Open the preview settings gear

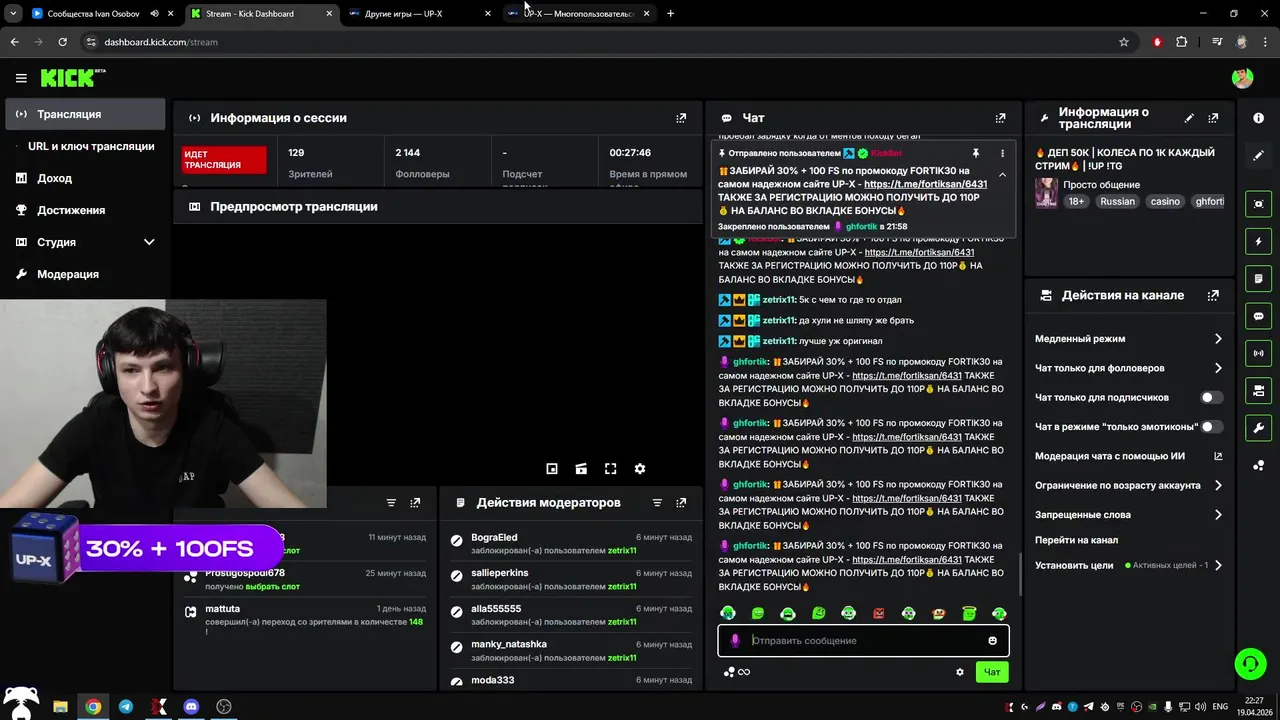640,468
